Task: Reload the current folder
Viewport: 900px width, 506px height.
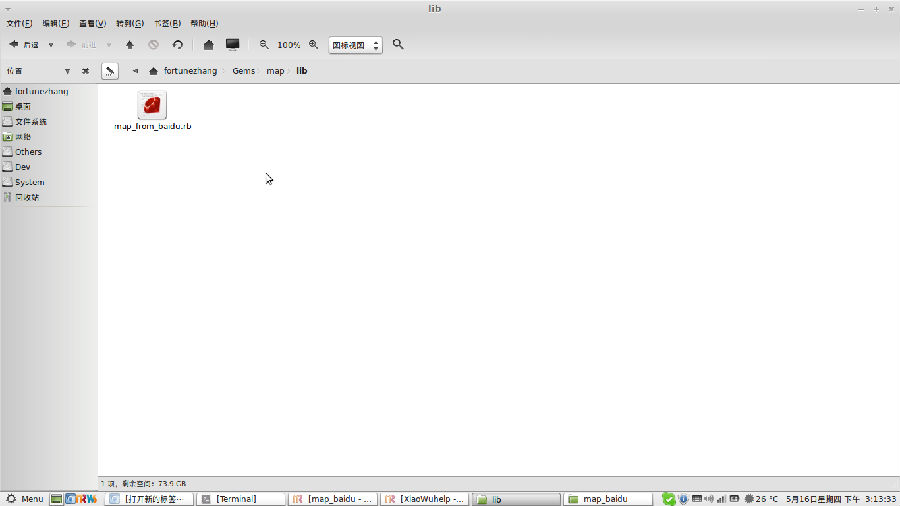Action: pyautogui.click(x=177, y=45)
